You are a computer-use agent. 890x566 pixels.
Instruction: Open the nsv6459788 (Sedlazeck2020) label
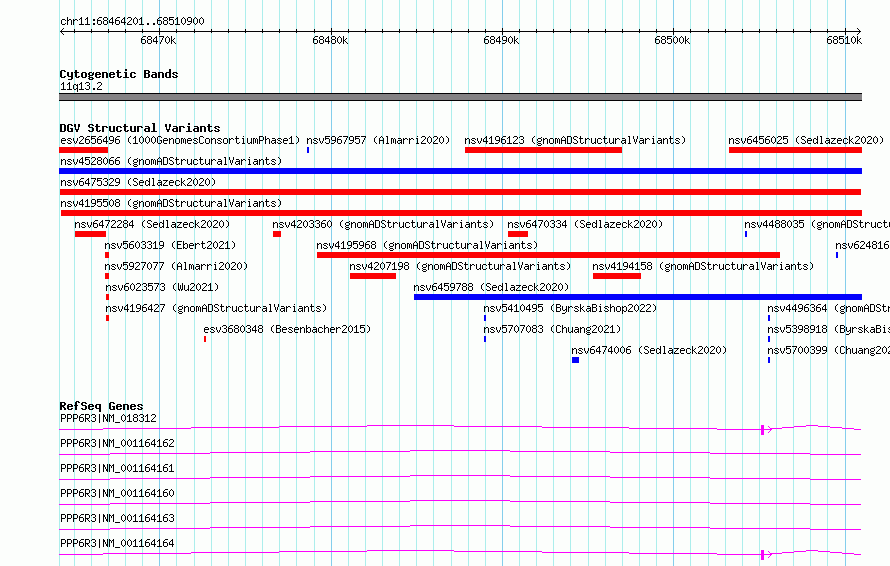[491, 287]
